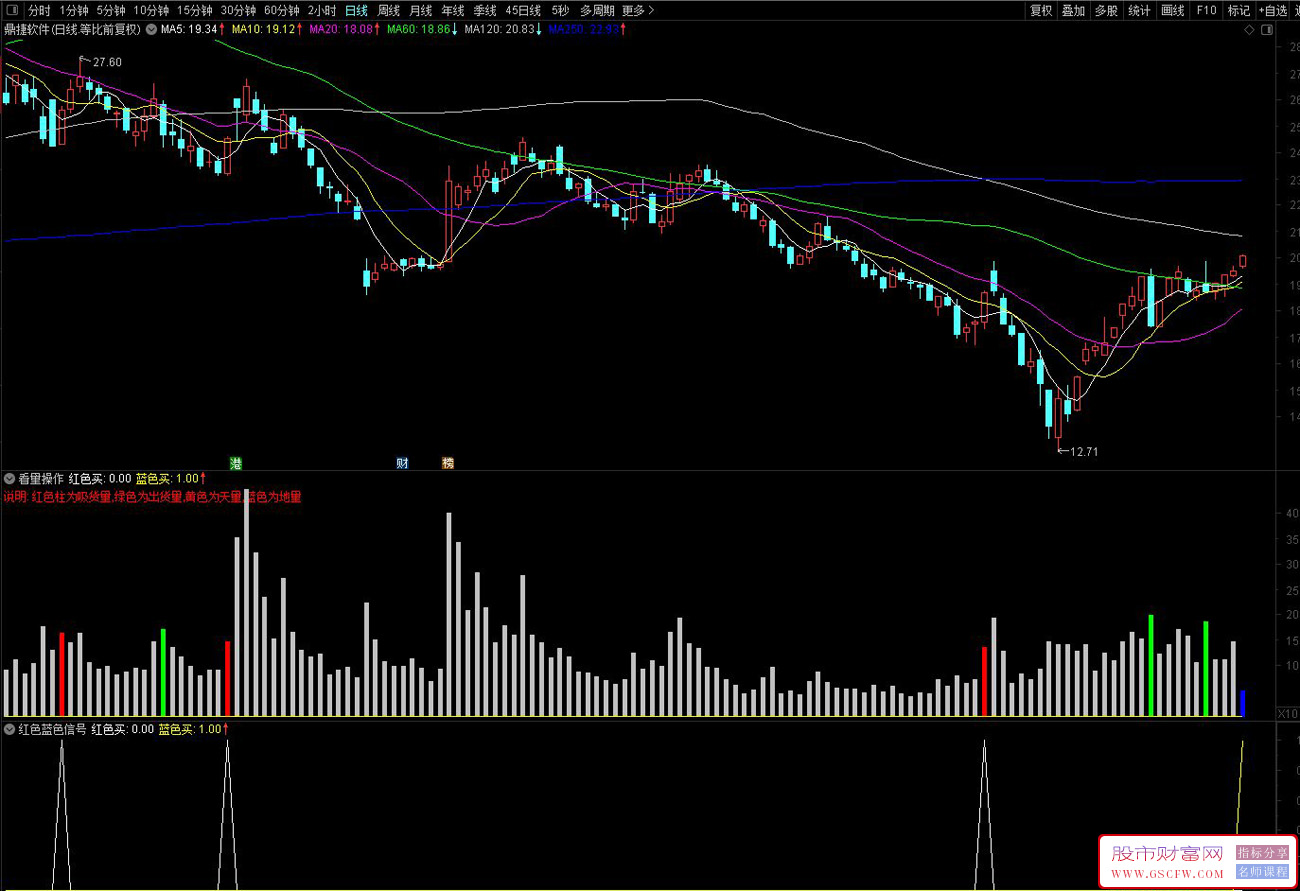Select the 2小时 period tab
The image size is (1300, 891).
[x=322, y=10]
